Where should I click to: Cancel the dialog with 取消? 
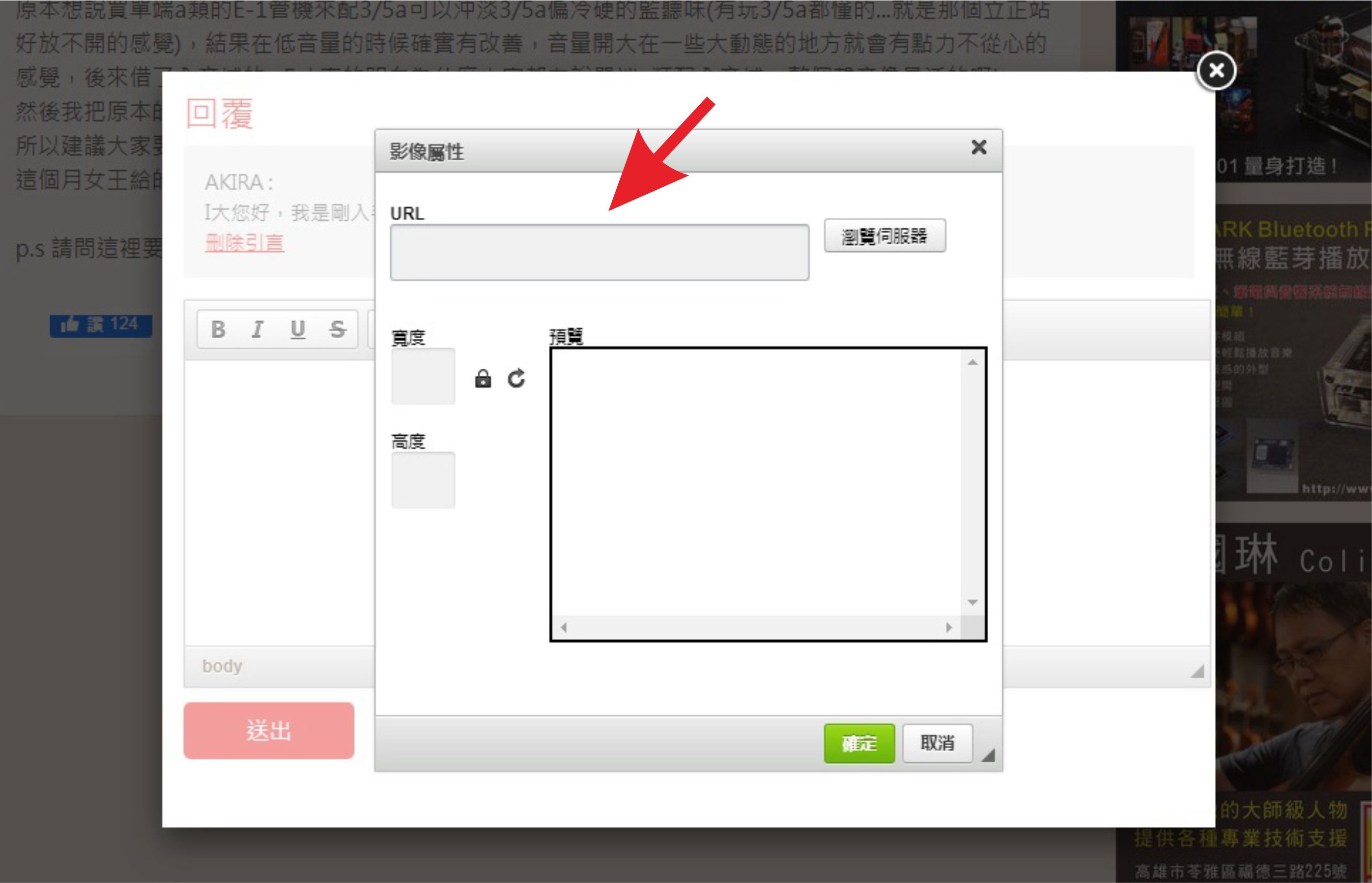coord(938,743)
